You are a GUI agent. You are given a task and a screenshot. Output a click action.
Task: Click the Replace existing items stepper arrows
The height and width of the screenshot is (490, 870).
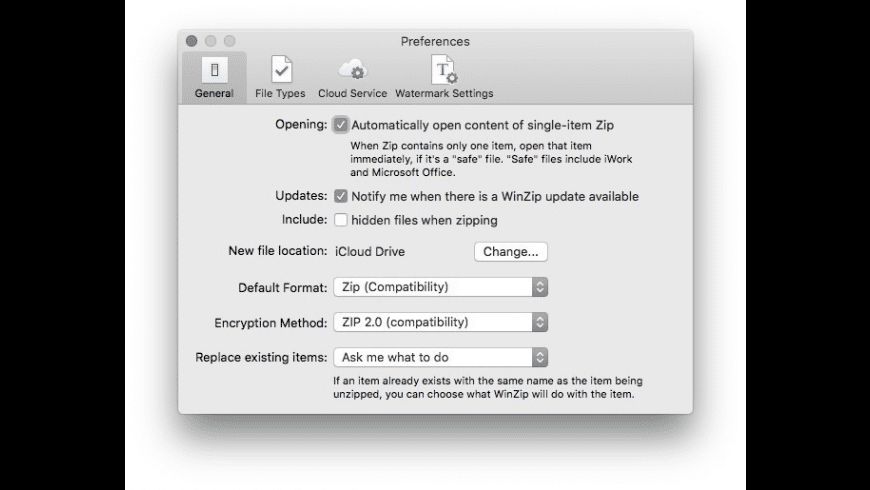pos(540,357)
